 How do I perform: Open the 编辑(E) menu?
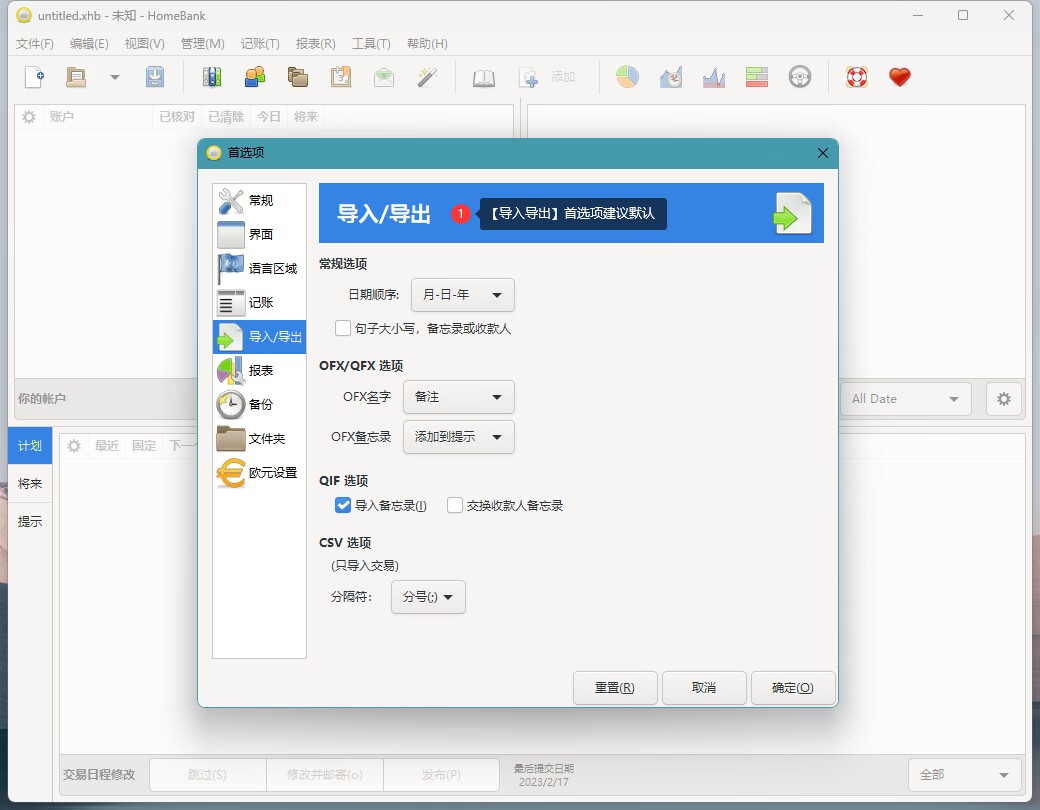pyautogui.click(x=89, y=44)
